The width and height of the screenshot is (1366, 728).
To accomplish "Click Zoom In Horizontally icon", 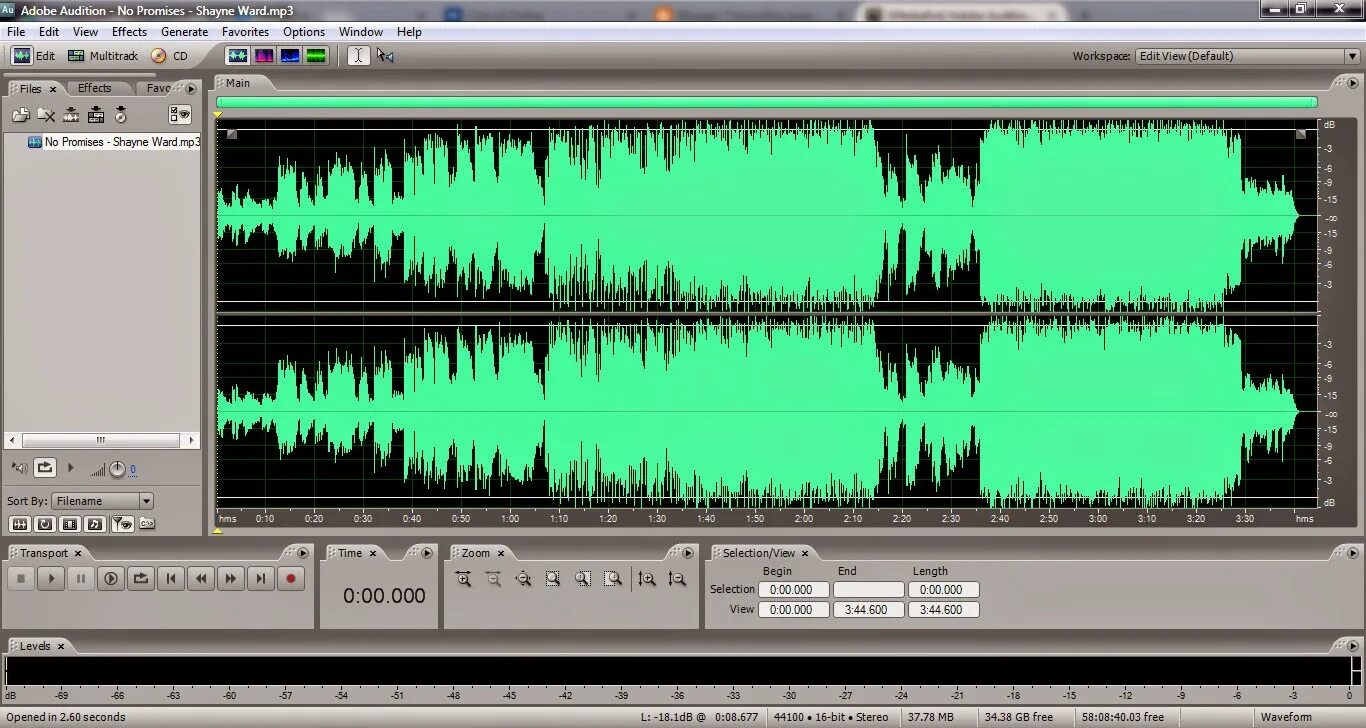I will [463, 578].
